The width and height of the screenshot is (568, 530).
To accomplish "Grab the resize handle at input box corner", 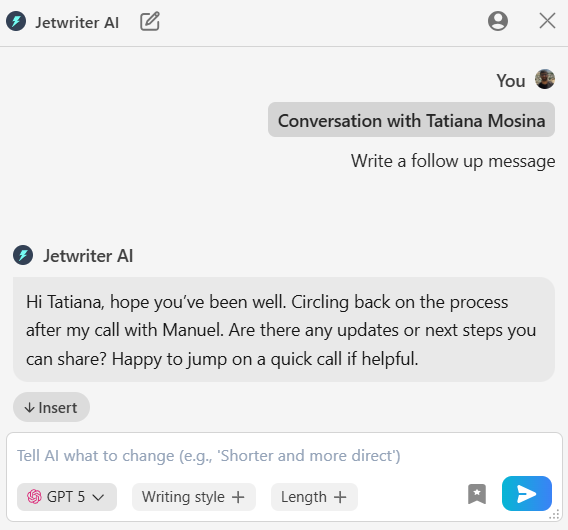I will (x=555, y=515).
